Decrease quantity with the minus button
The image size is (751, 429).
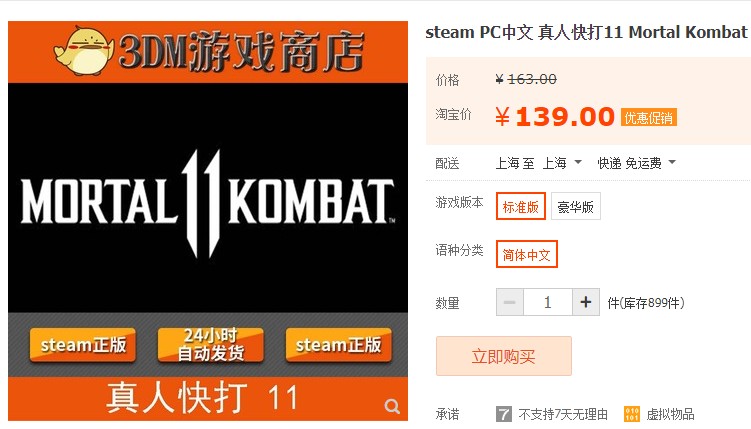click(x=510, y=302)
